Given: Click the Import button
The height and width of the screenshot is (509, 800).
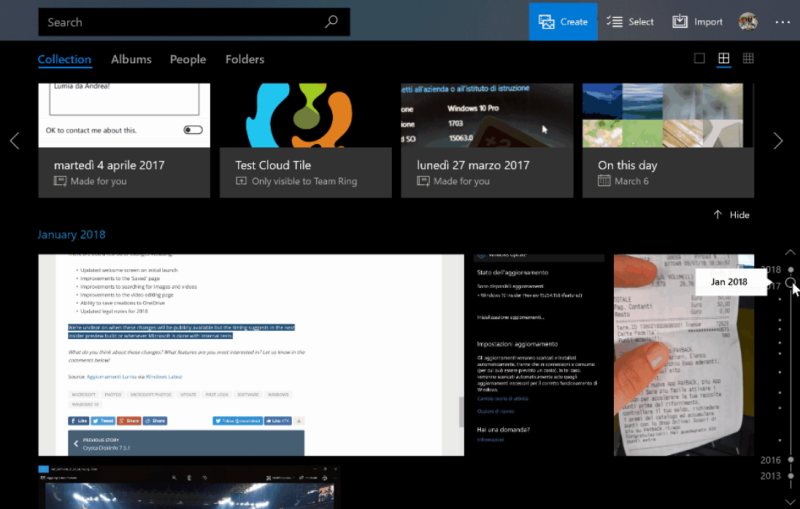Looking at the screenshot, I should point(697,21).
